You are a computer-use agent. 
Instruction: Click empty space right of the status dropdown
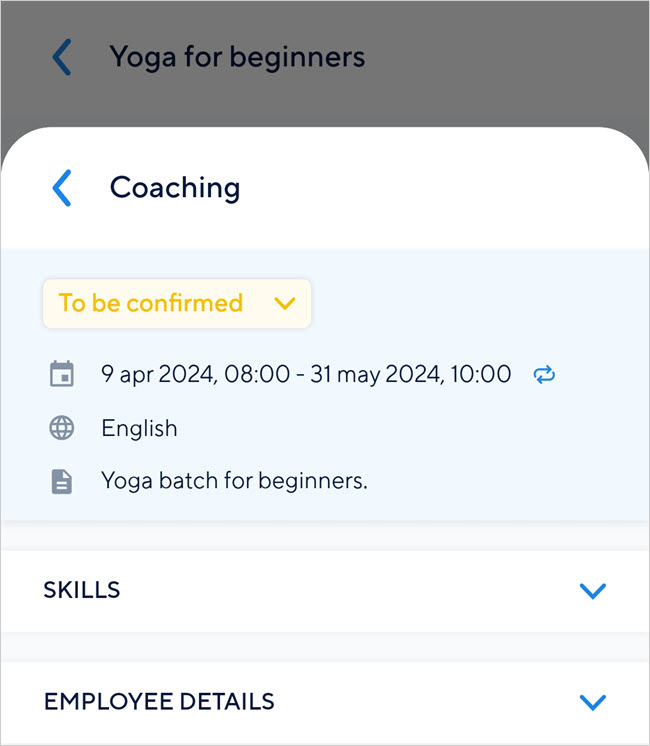tap(470, 303)
